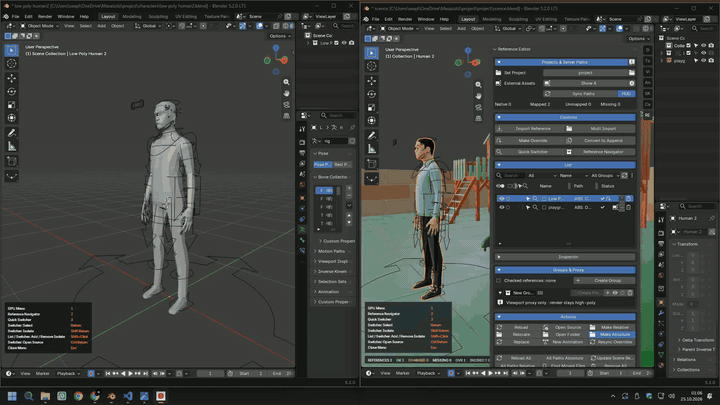Image resolution: width=720 pixels, height=405 pixels.
Task: Select the Transform tool in right Blender window
Action: [x=371, y=121]
